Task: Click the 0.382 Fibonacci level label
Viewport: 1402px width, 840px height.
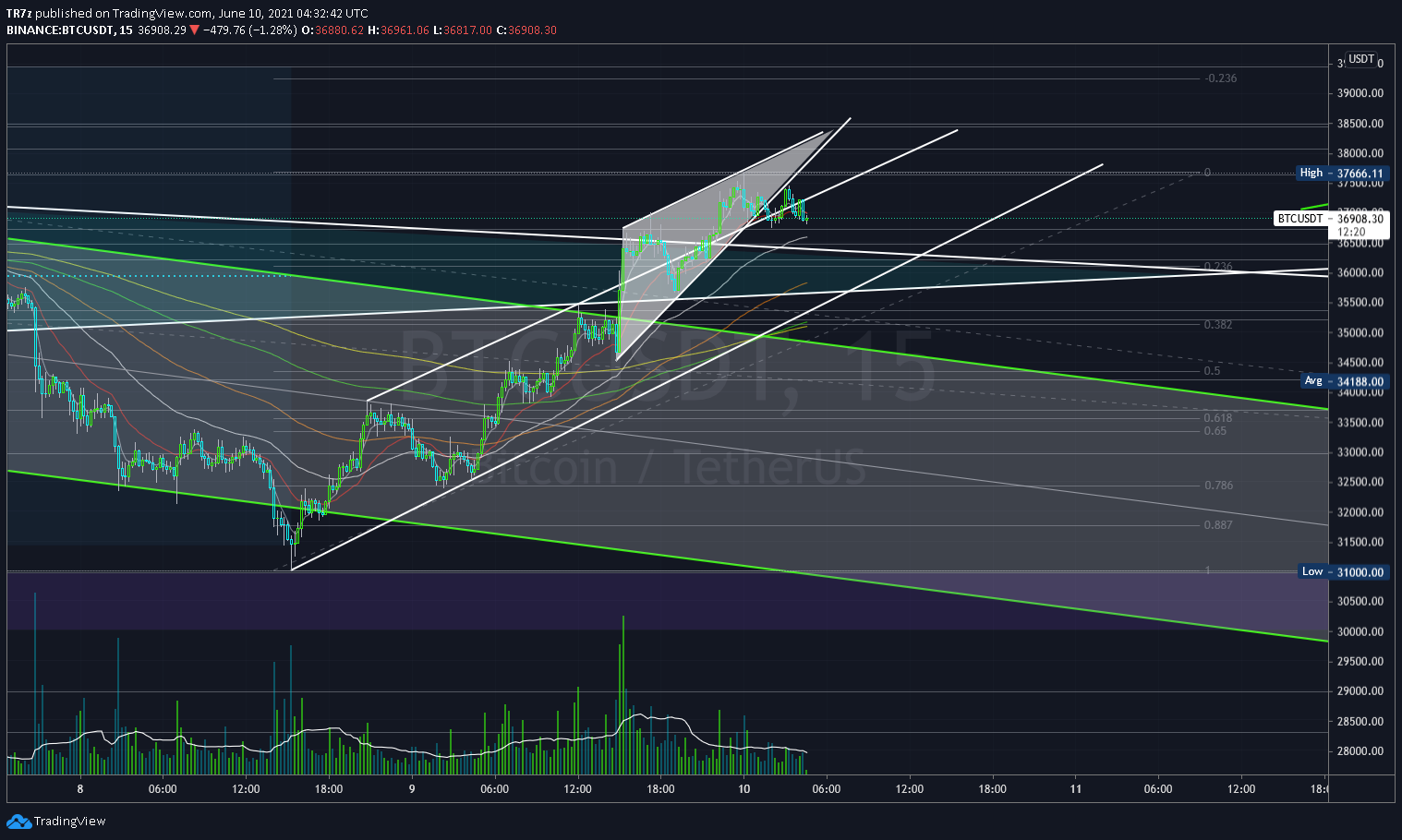Action: click(x=1218, y=325)
